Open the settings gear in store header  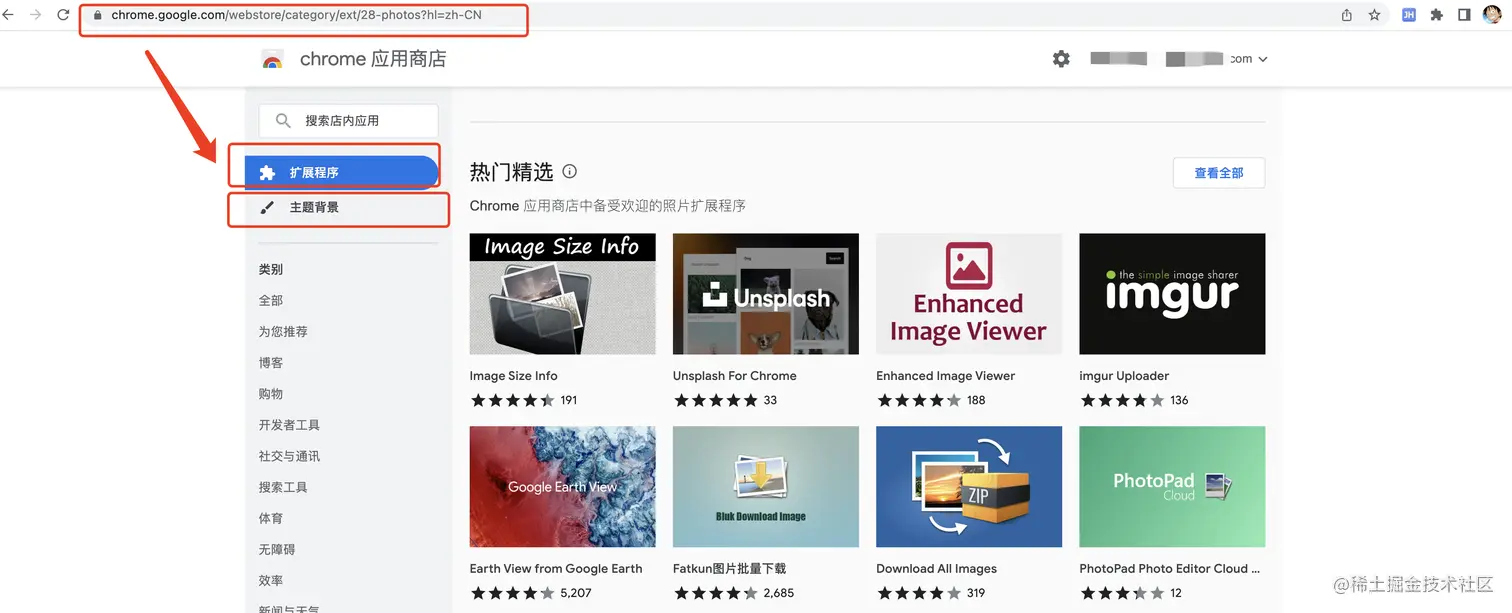(1061, 59)
